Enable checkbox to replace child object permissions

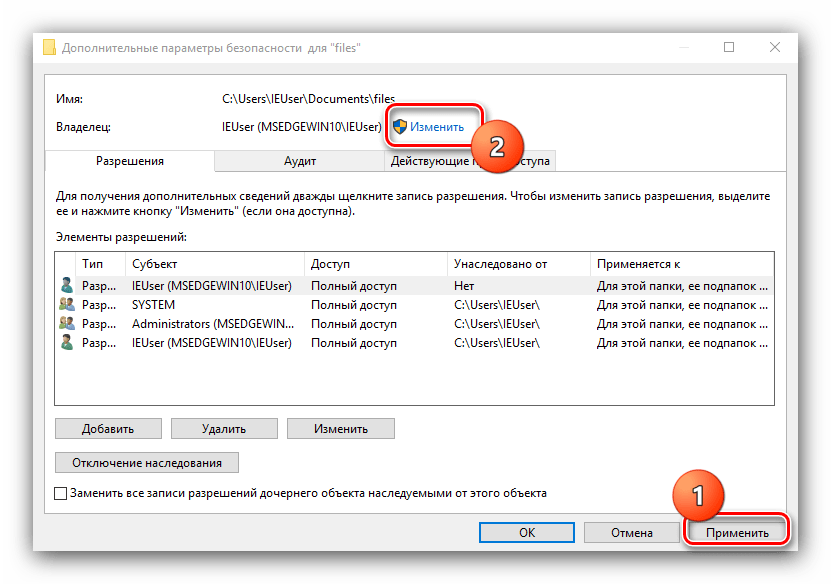pyautogui.click(x=61, y=494)
